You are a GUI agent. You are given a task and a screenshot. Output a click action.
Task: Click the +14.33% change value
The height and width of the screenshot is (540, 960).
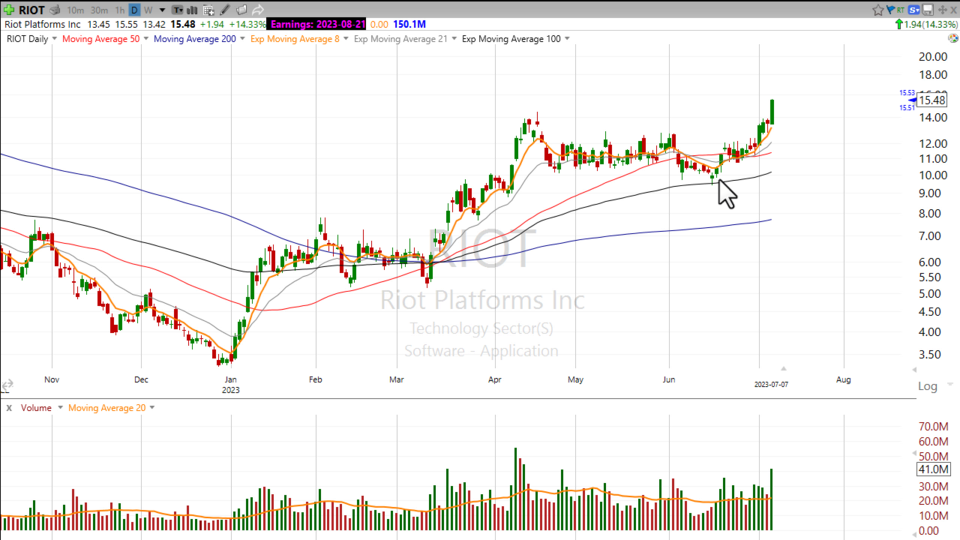click(x=247, y=24)
